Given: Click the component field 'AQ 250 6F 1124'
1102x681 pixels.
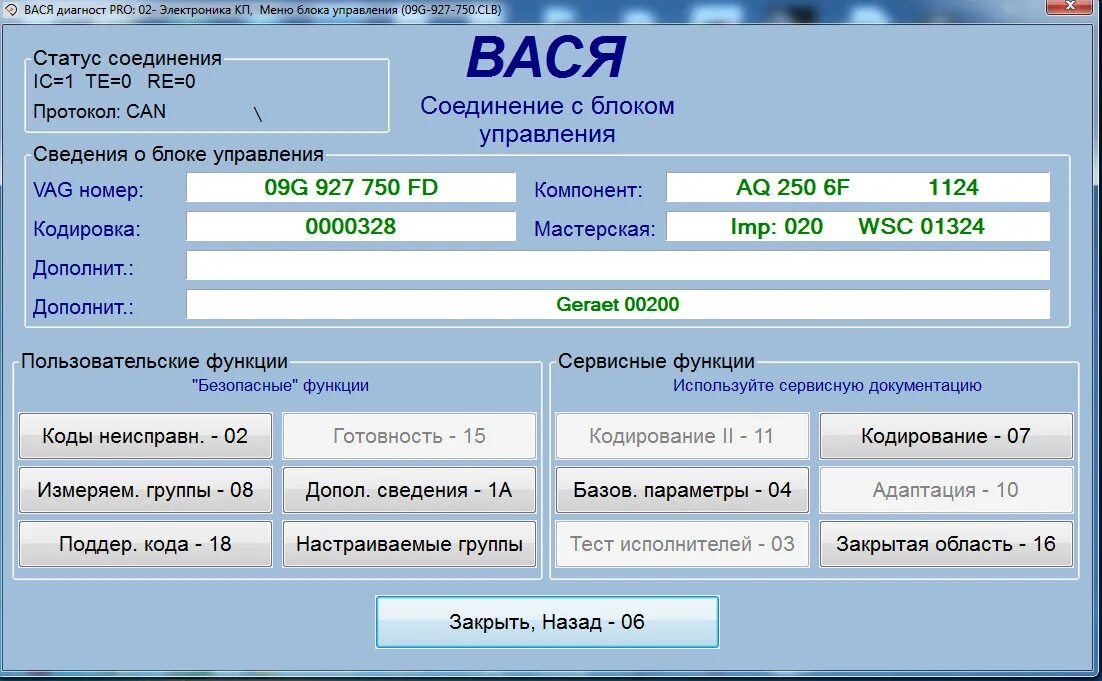Looking at the screenshot, I should pyautogui.click(x=858, y=188).
